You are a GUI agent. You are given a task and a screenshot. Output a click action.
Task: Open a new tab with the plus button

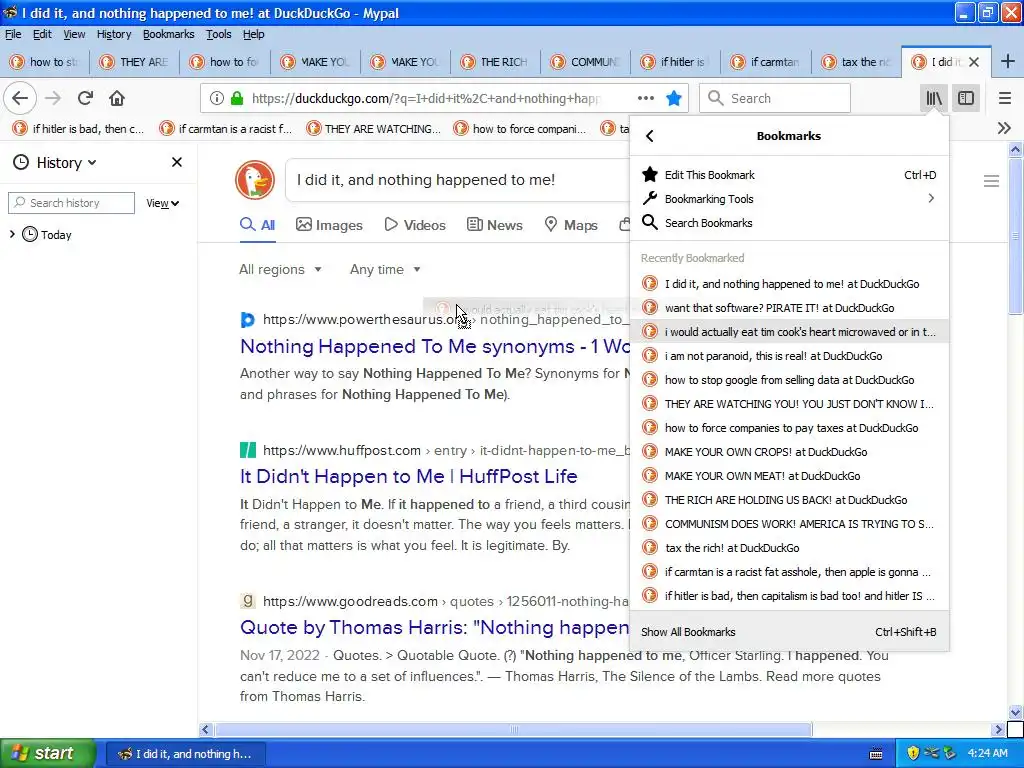tap(1007, 61)
